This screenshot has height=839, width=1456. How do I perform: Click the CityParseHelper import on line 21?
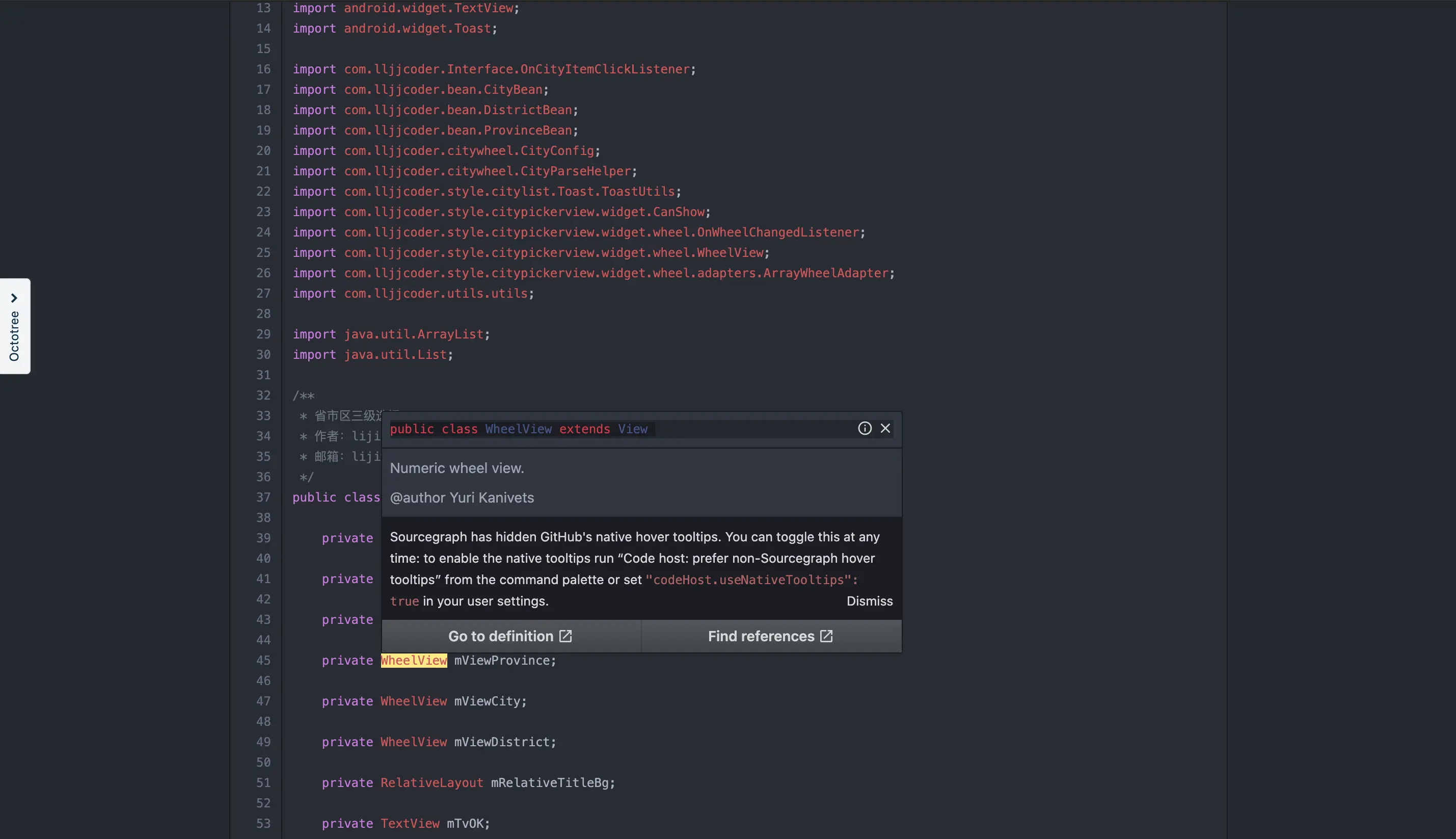click(x=575, y=171)
